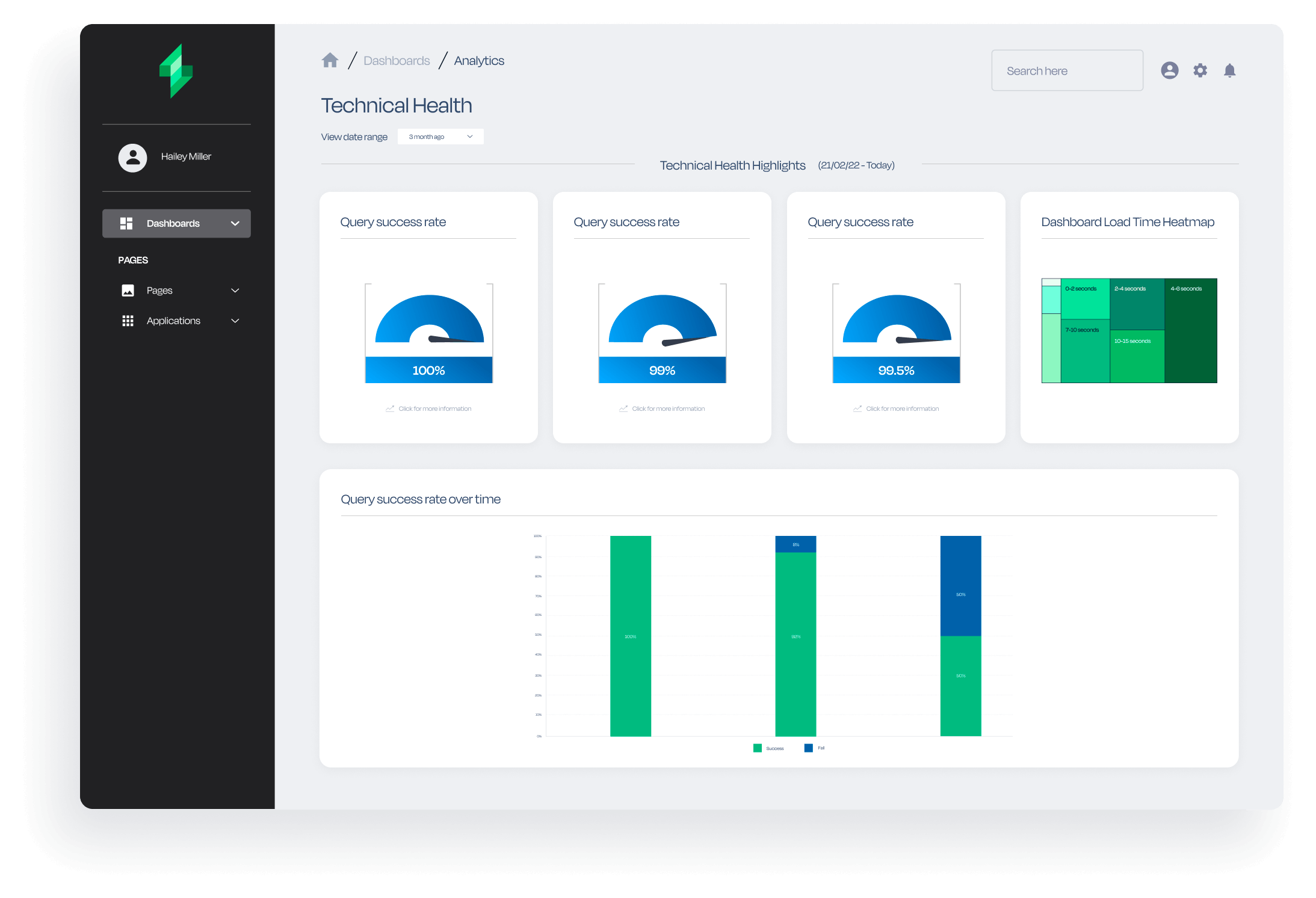
Task: Click for more info on 99% query rate
Action: pyautogui.click(x=661, y=408)
